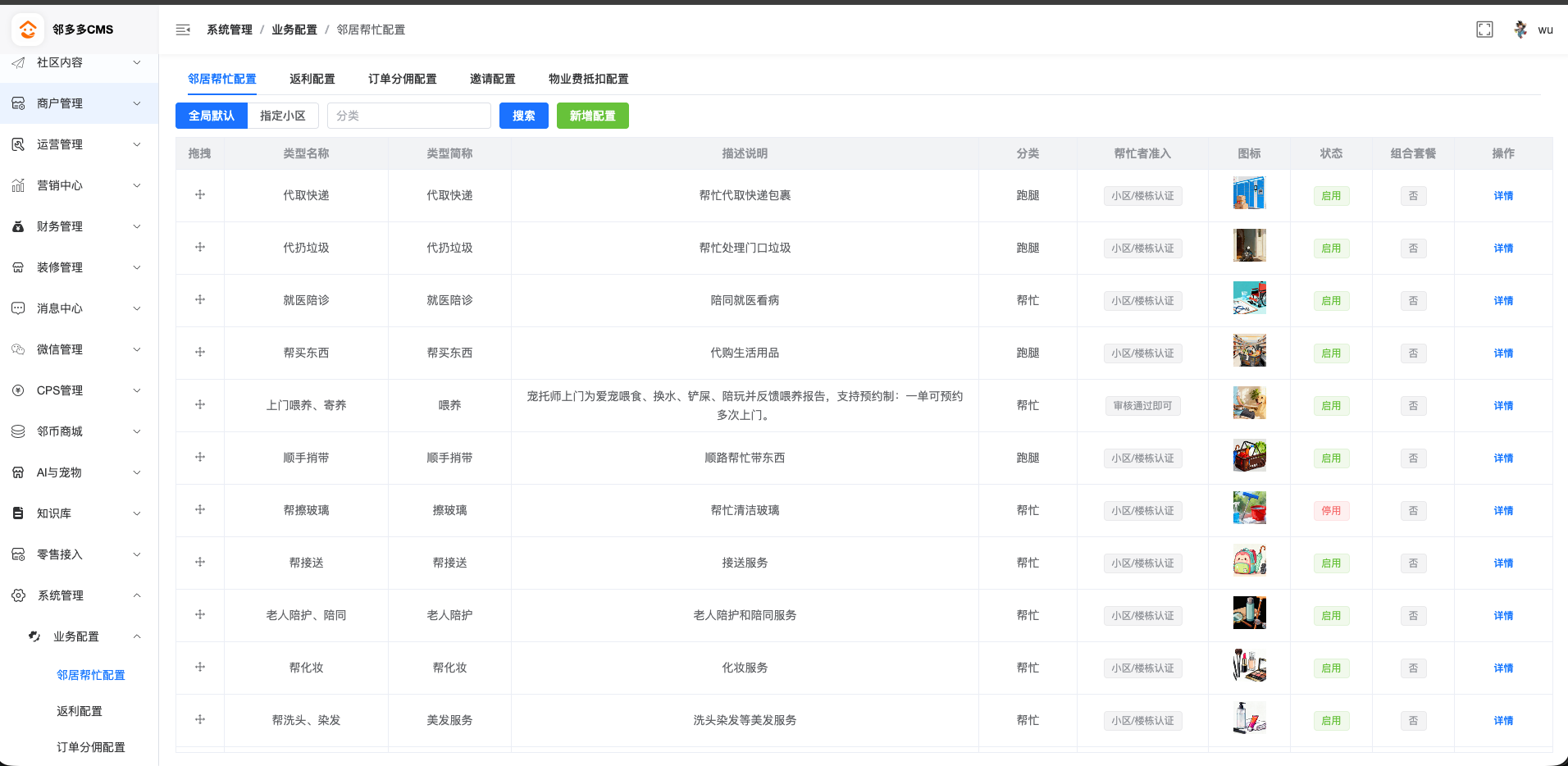Open 邻居帮忙配置 in the sidebar submenu
Screen dimensions: 1568x766
pyautogui.click(x=91, y=675)
